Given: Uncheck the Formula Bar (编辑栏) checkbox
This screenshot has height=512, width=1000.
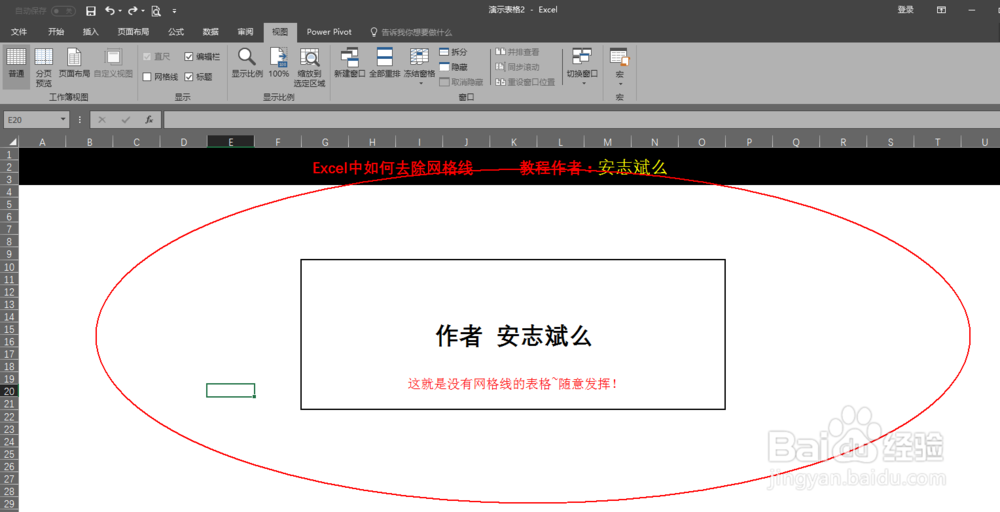Looking at the screenshot, I should tap(189, 57).
